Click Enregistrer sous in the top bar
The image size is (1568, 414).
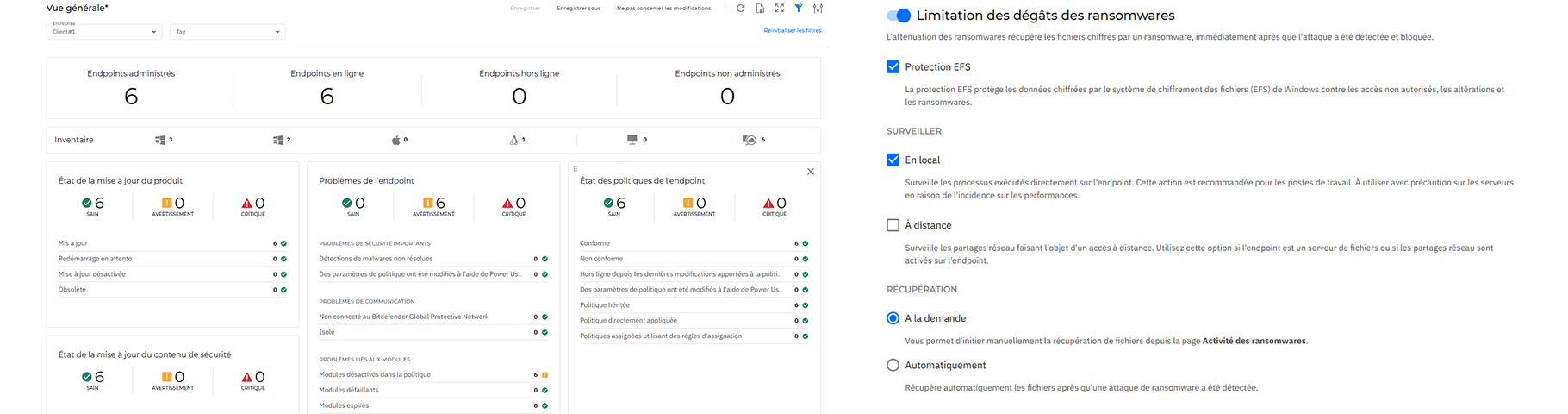pyautogui.click(x=578, y=9)
